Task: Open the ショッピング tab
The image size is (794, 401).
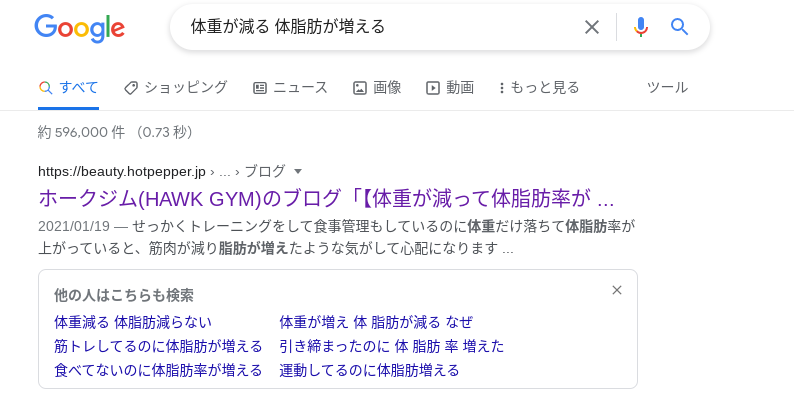Action: click(176, 88)
